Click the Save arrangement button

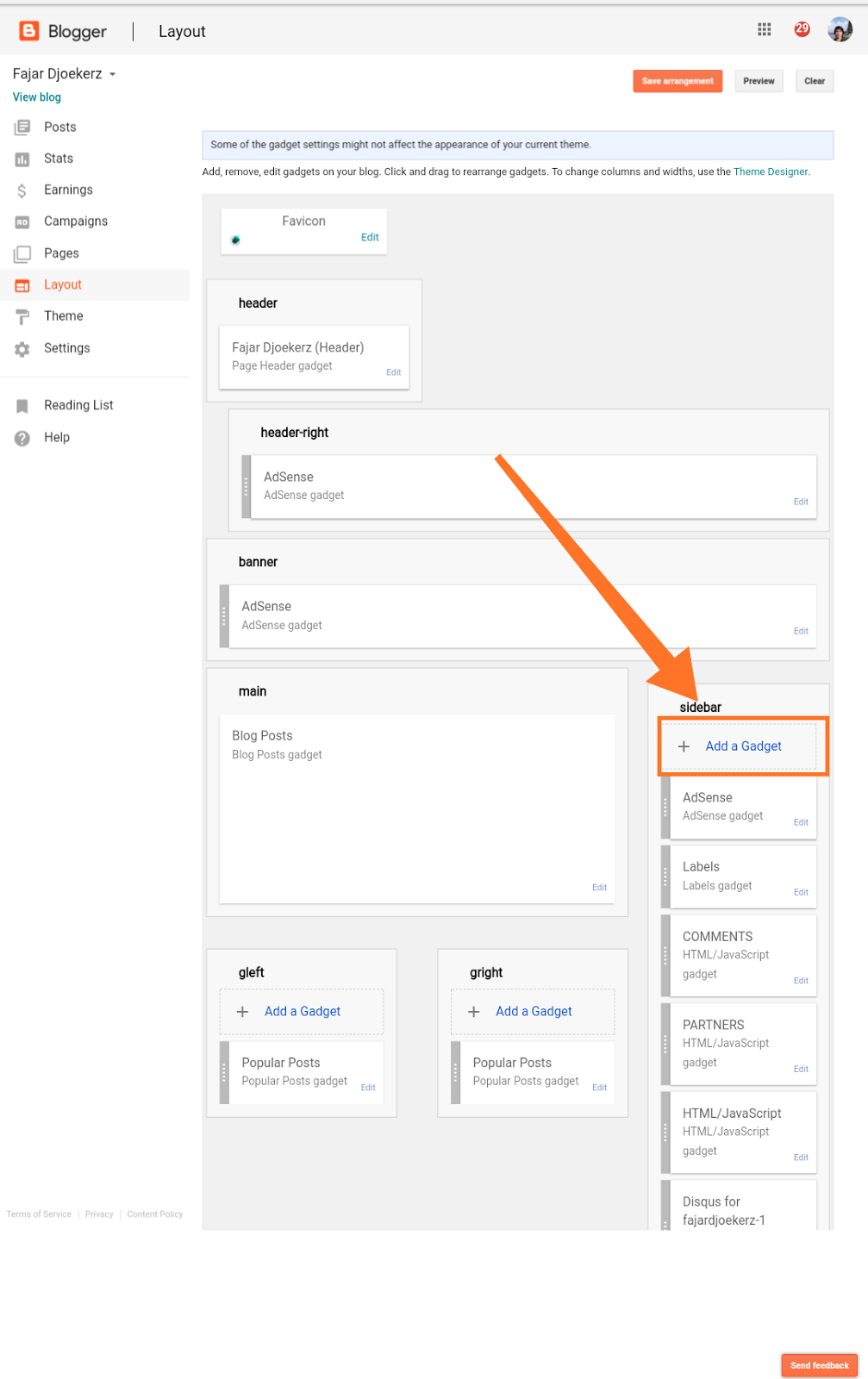(x=678, y=81)
